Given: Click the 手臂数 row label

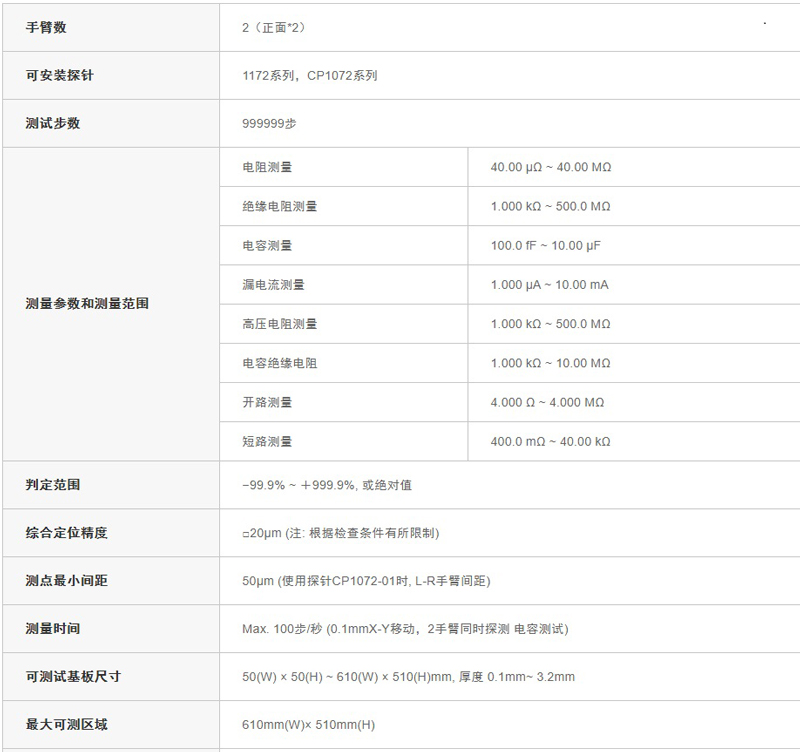Looking at the screenshot, I should click(x=46, y=28).
